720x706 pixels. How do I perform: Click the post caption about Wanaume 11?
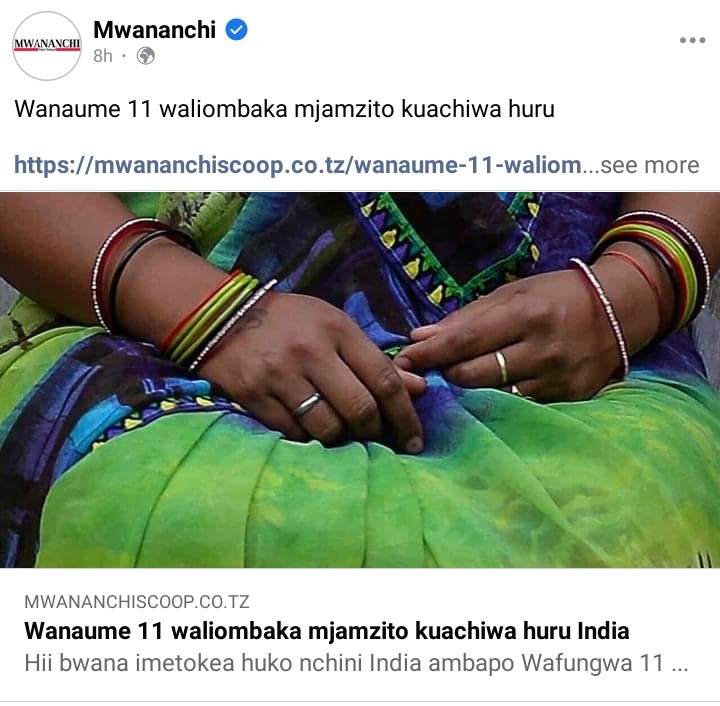click(285, 109)
